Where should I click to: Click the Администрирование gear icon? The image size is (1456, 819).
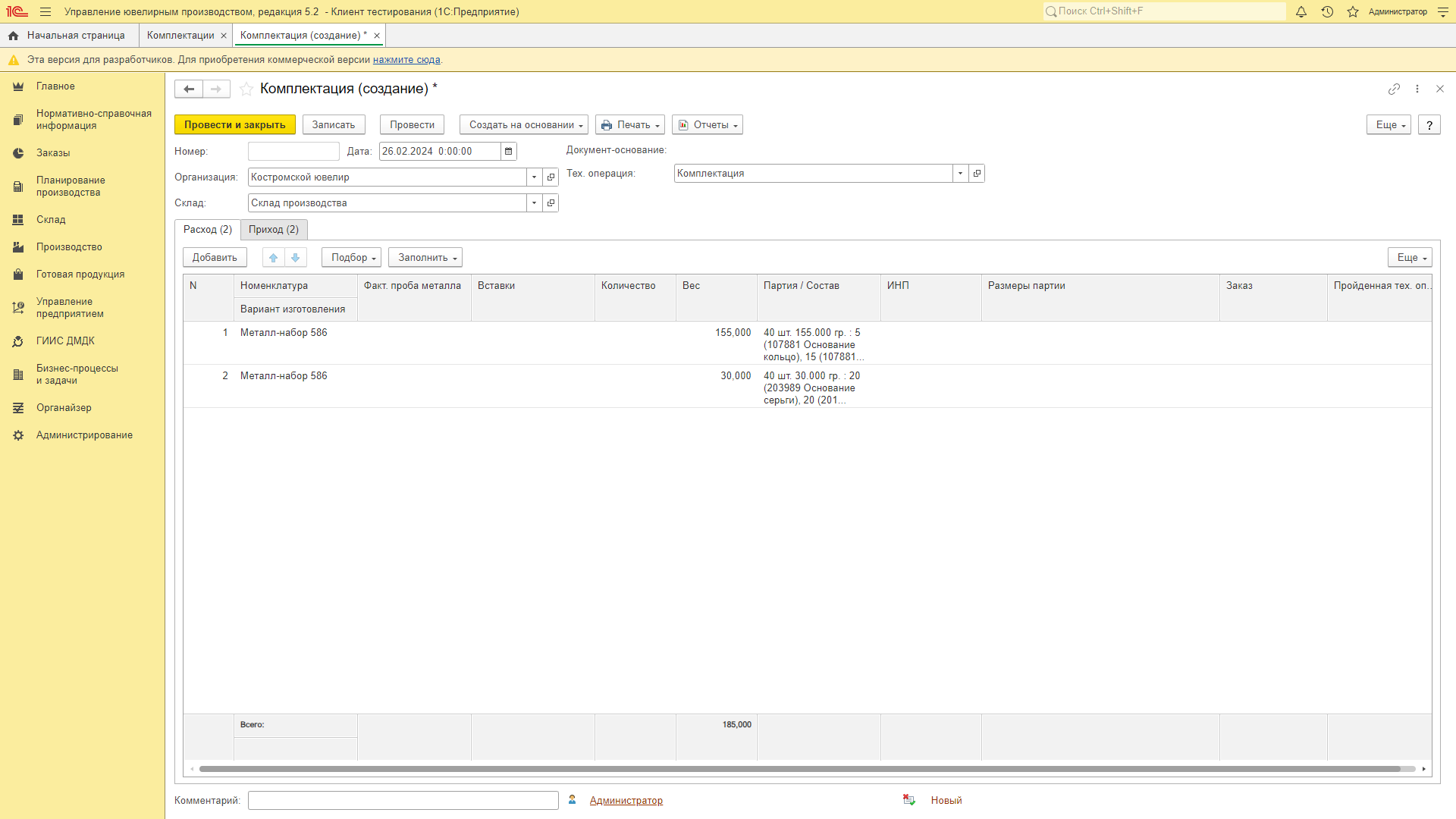[x=18, y=435]
